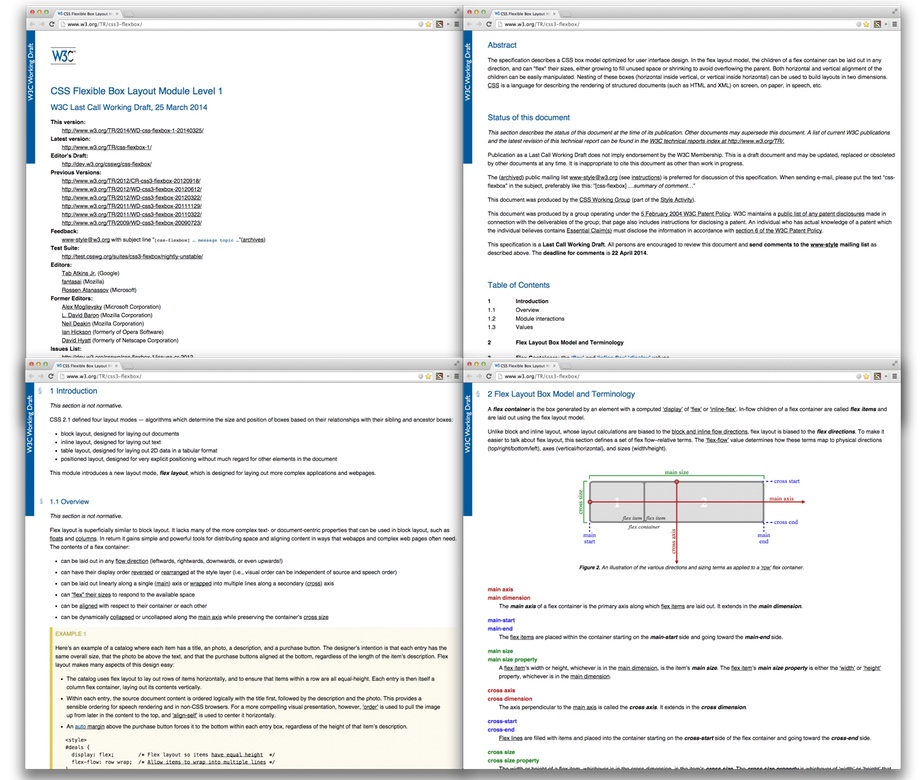Click the section anchor beside 1.1 Overview heading
Screen dimensions: 920x780
(41, 502)
